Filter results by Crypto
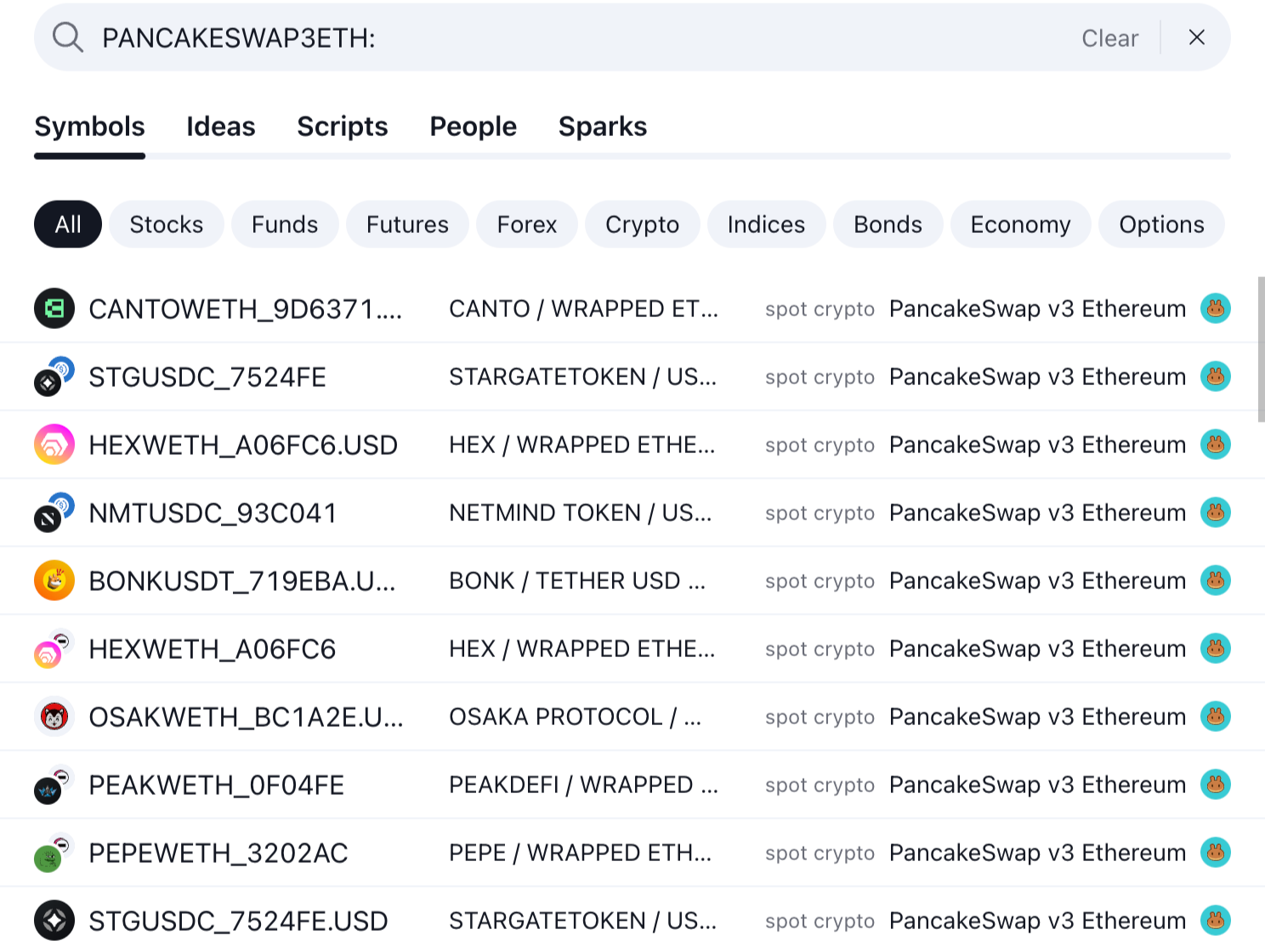The width and height of the screenshot is (1265, 952). tap(643, 224)
